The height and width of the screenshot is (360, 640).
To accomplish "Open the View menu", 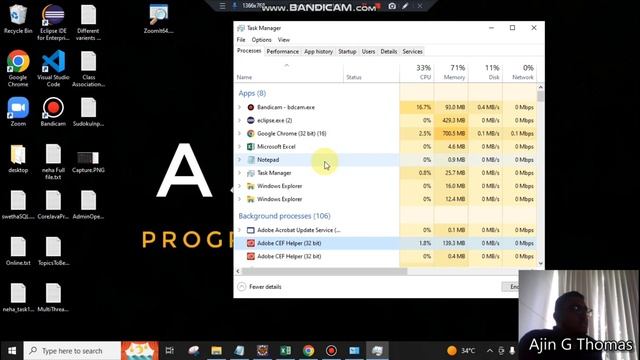I will tap(284, 40).
